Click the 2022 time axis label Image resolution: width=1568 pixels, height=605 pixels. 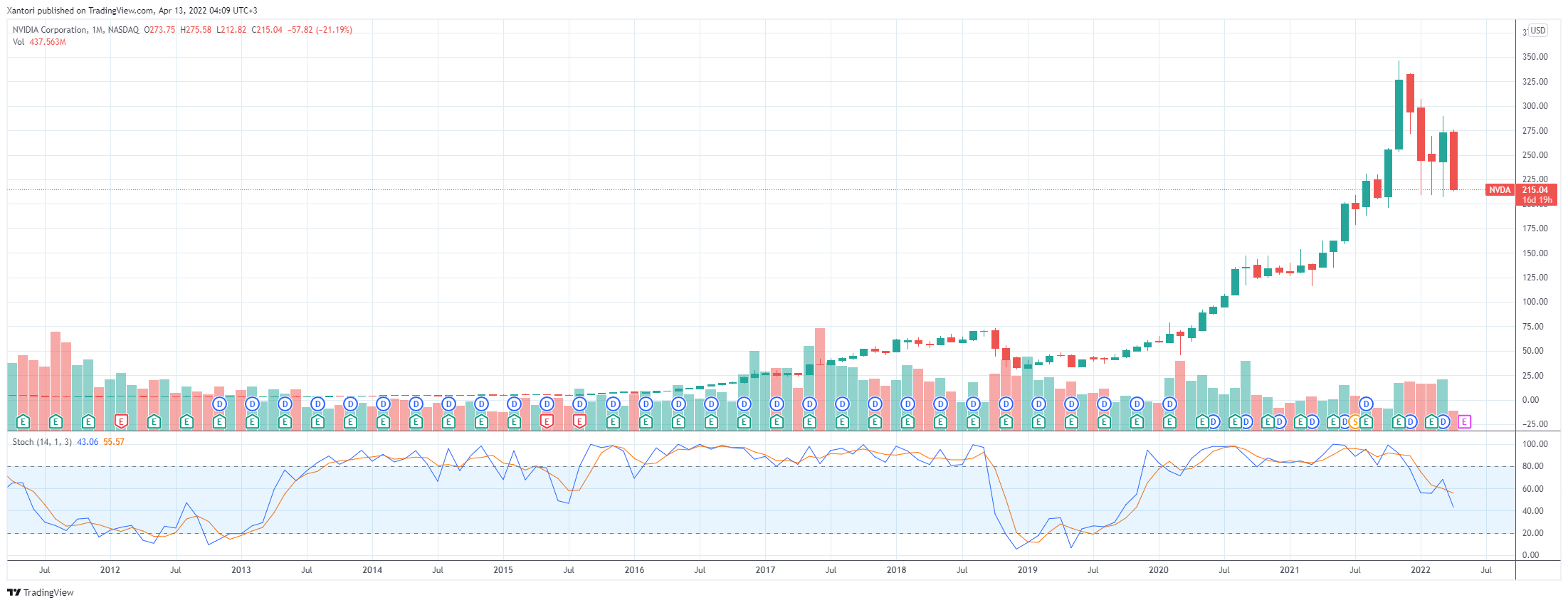1421,570
